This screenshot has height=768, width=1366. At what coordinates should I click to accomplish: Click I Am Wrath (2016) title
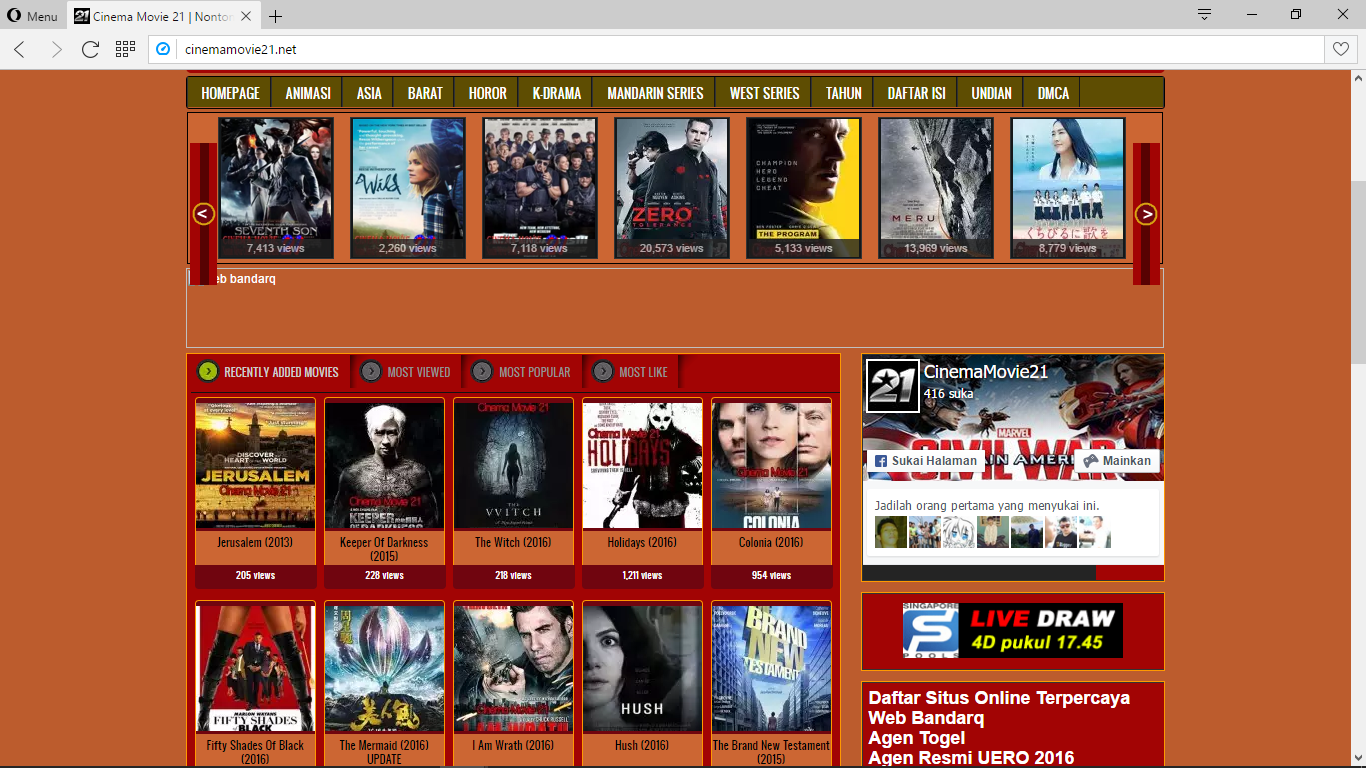click(513, 745)
